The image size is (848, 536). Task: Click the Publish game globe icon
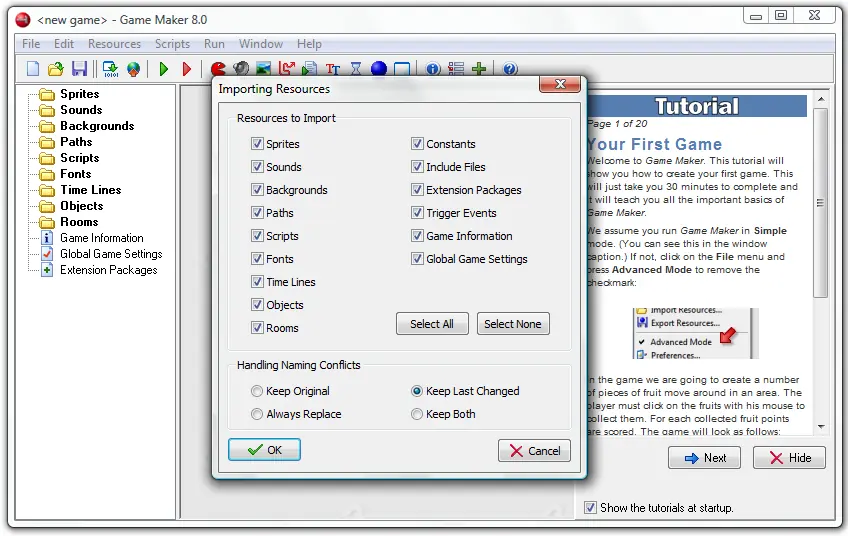pyautogui.click(x=134, y=69)
